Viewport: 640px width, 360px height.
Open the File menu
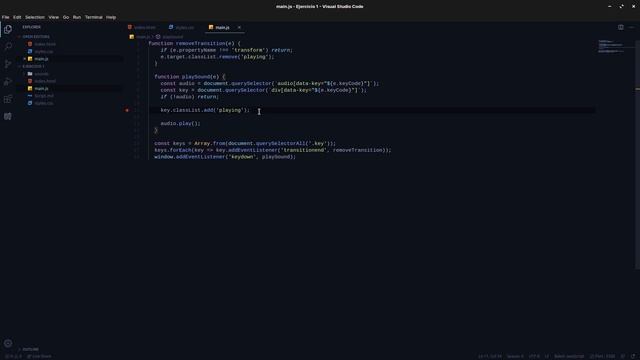[x=5, y=17]
